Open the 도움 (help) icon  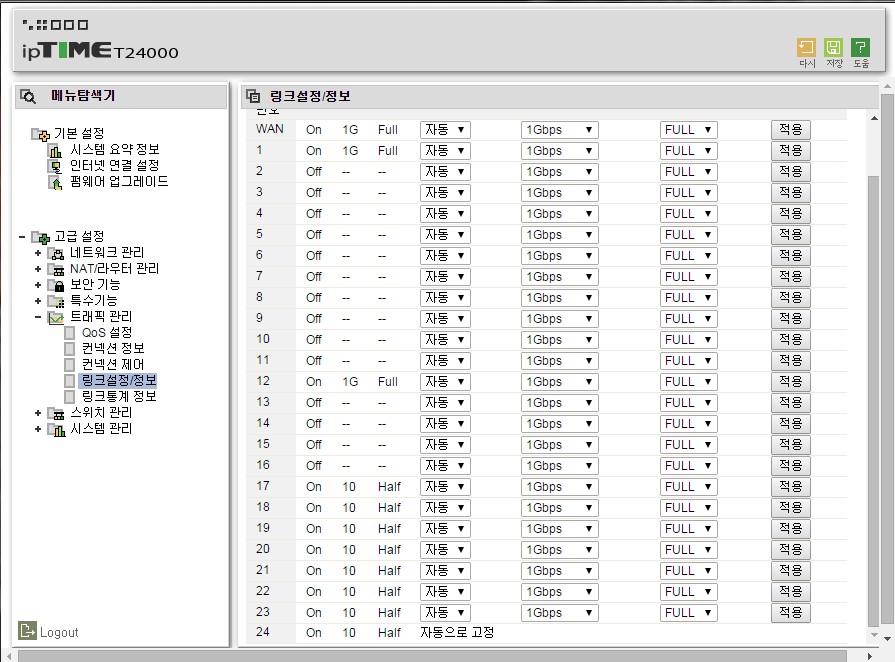pos(860,47)
